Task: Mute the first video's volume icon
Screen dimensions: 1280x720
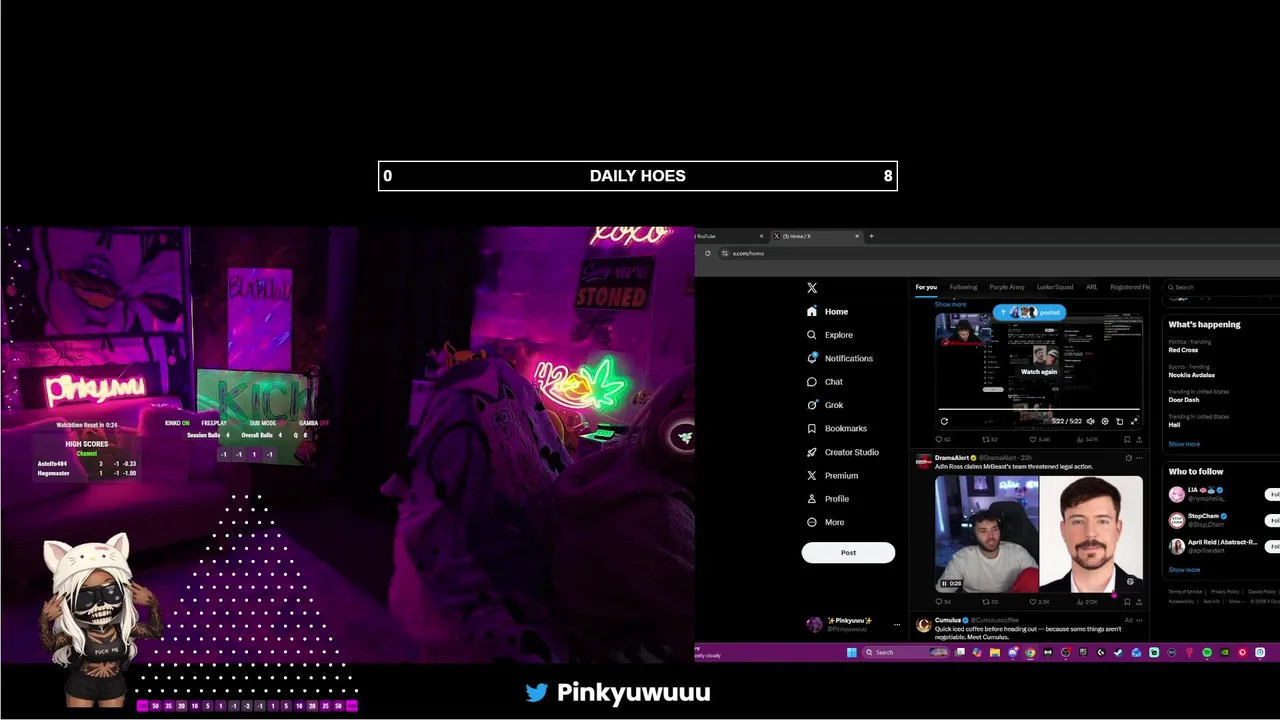Action: [x=1090, y=421]
